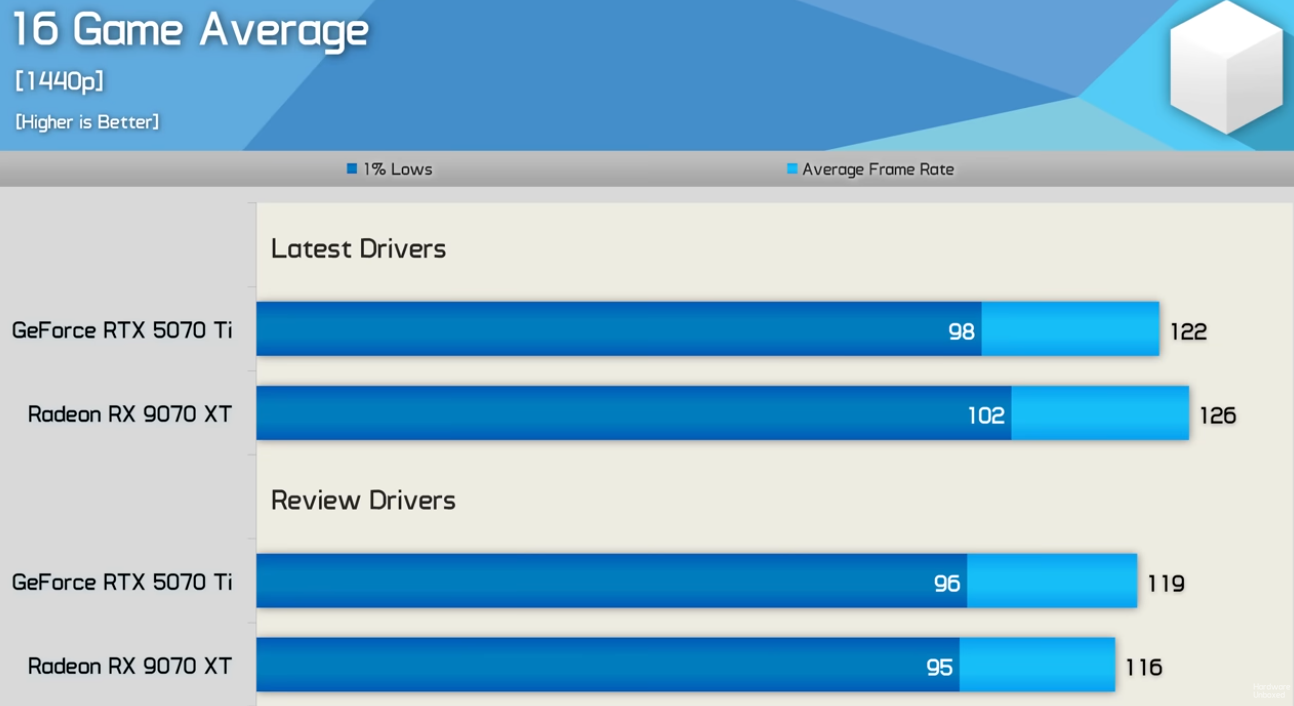Click the 98 value in the 1% lows bar
Viewport: 1294px width, 706px height.
[962, 331]
